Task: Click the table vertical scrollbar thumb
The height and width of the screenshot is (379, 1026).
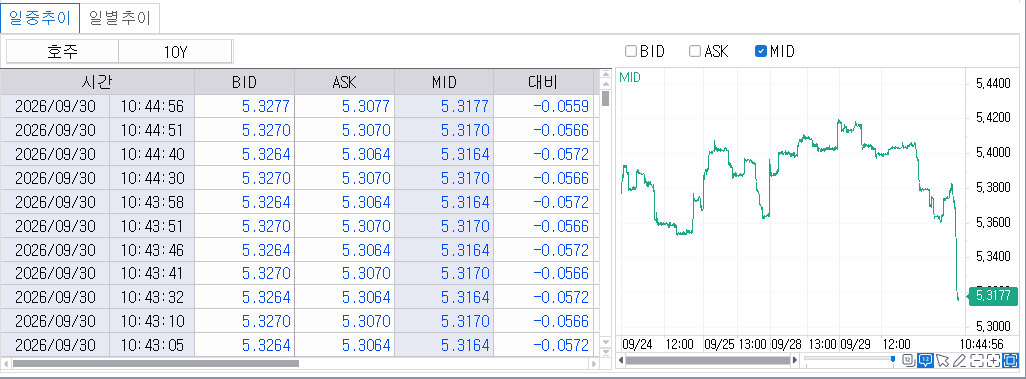Action: tap(605, 98)
